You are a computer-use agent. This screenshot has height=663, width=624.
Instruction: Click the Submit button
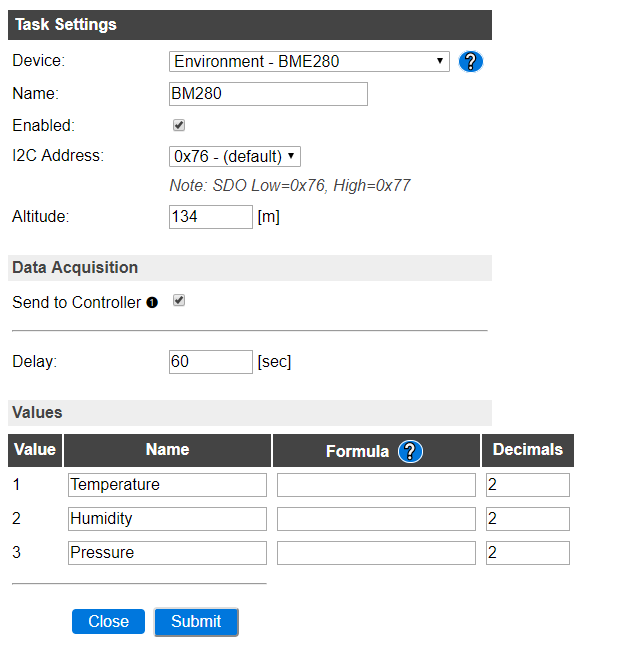click(x=196, y=622)
